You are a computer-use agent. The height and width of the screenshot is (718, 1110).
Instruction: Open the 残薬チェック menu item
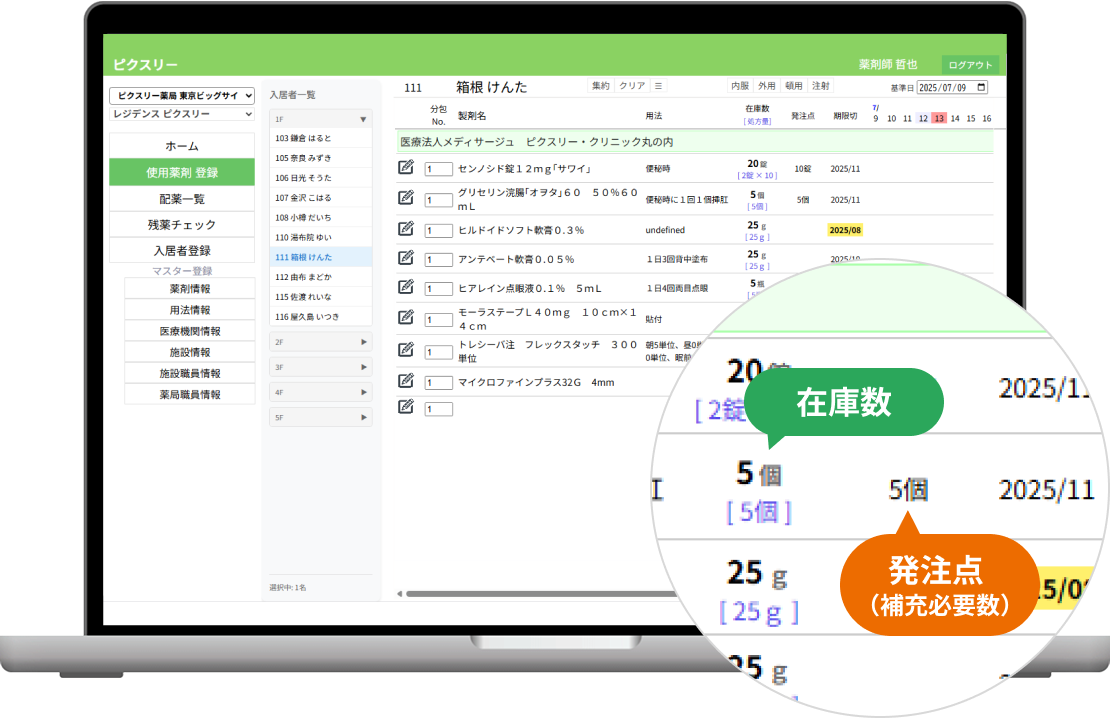pyautogui.click(x=180, y=224)
